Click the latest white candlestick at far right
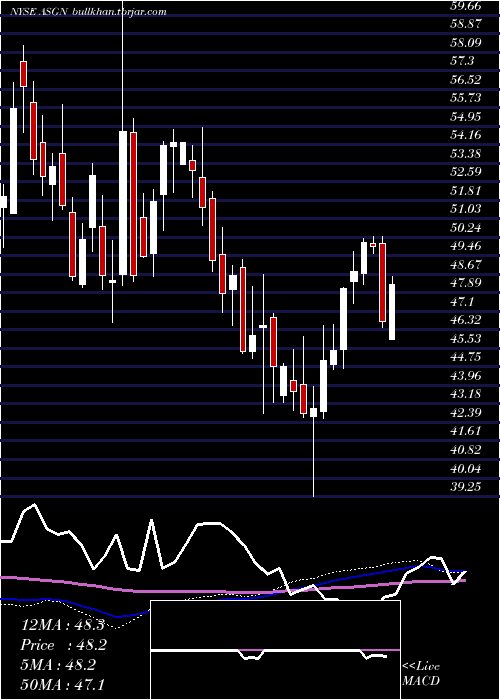 click(392, 308)
